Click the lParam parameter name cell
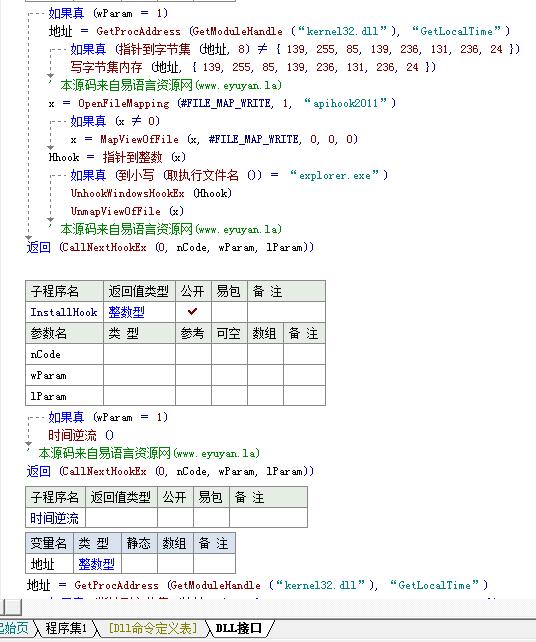Image resolution: width=536 pixels, height=642 pixels. (64, 396)
